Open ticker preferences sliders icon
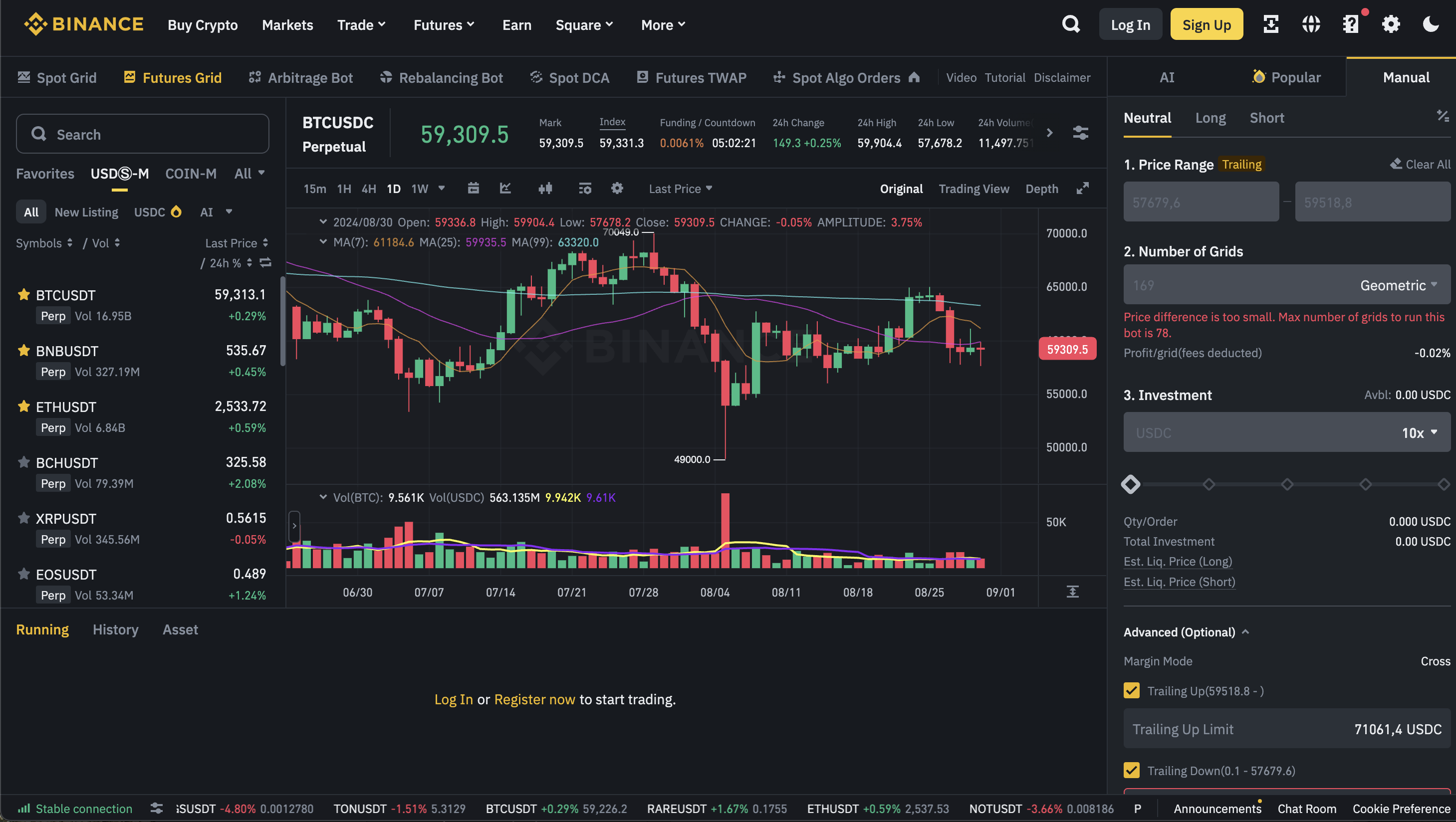The image size is (1456, 822). pos(1080,133)
